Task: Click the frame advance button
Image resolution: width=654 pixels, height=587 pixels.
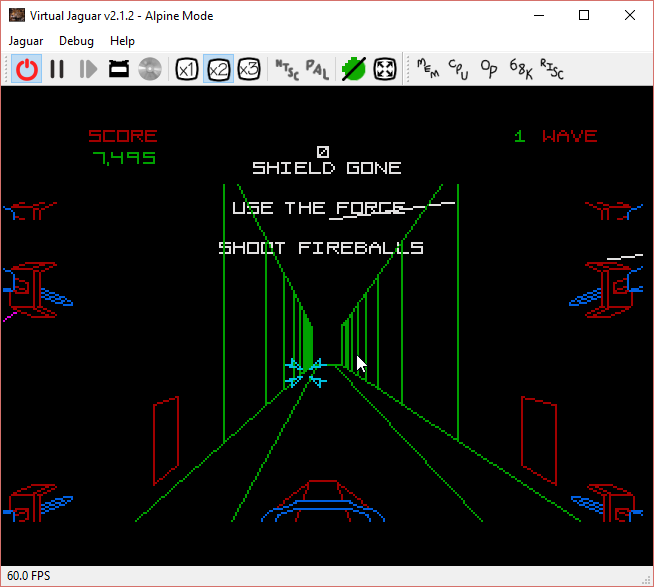Action: click(88, 69)
